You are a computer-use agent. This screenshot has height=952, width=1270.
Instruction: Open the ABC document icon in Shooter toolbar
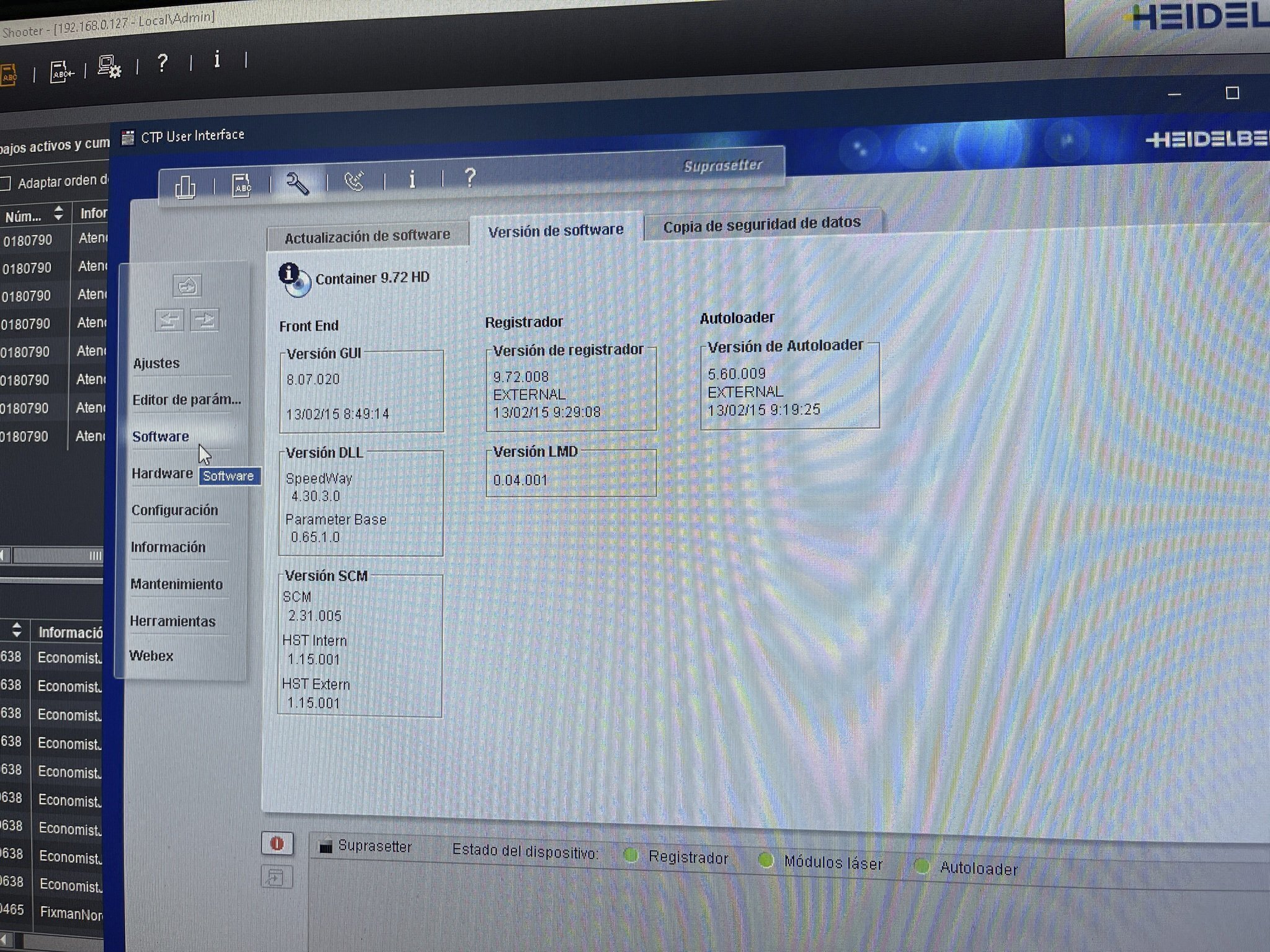61,71
